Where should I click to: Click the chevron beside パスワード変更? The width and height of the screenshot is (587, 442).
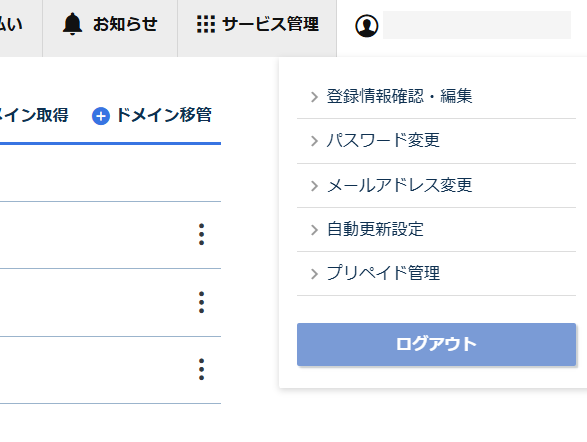pyautogui.click(x=314, y=141)
